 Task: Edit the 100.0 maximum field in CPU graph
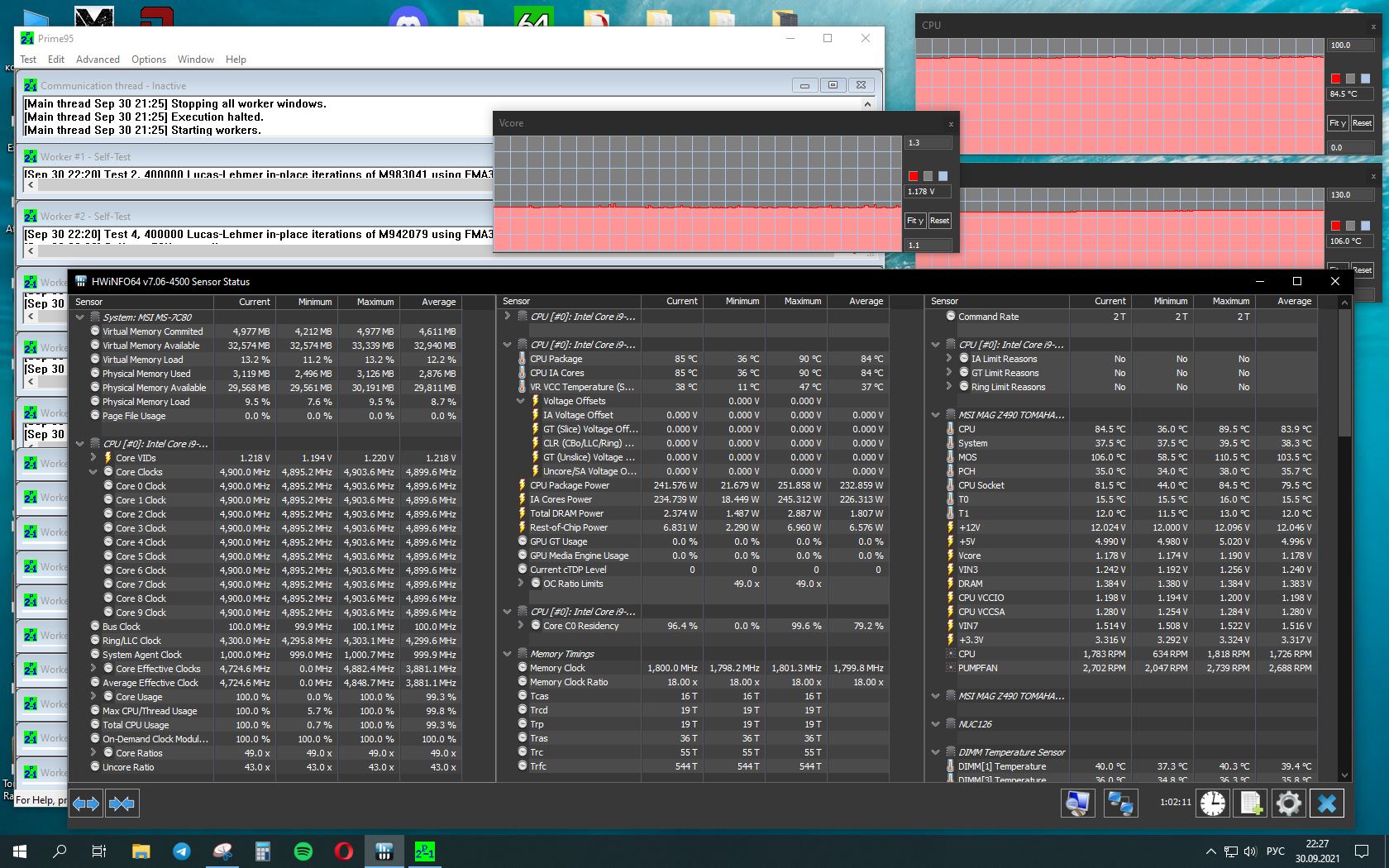[x=1350, y=45]
